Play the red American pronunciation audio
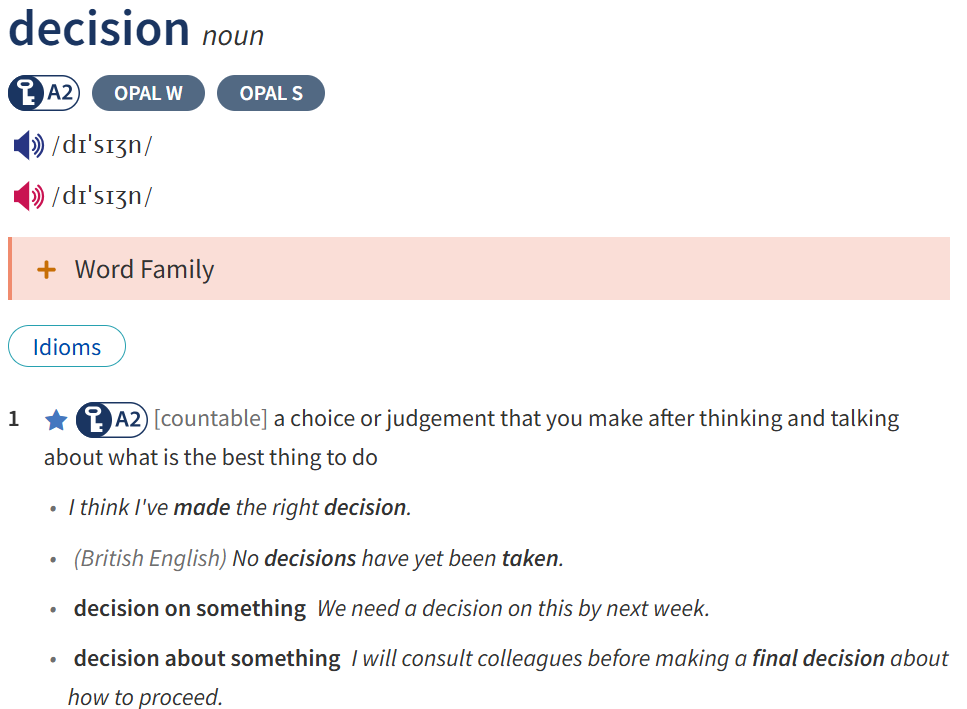The image size is (967, 709). [28, 196]
